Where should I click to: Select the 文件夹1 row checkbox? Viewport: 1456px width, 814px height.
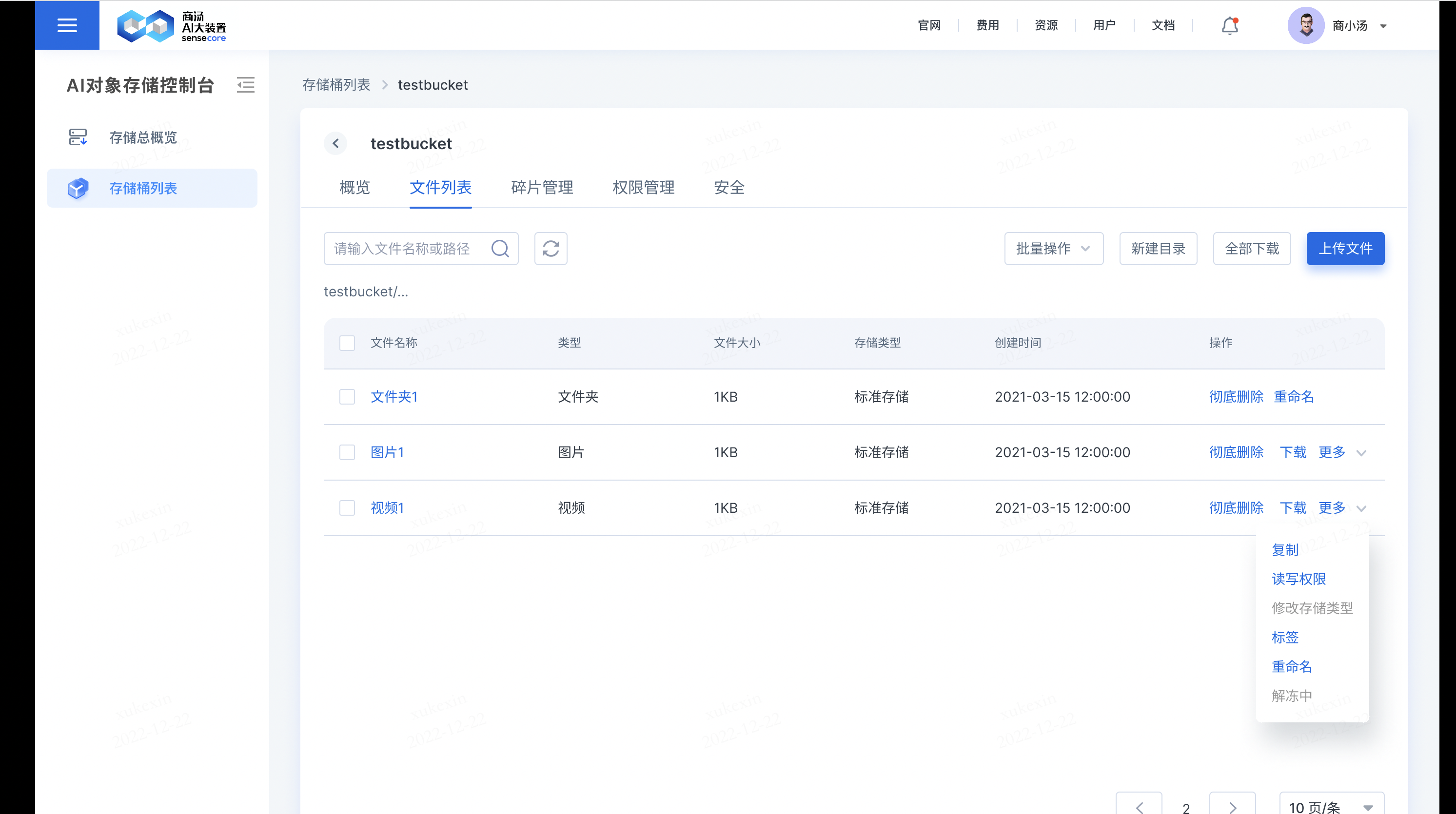pyautogui.click(x=347, y=397)
